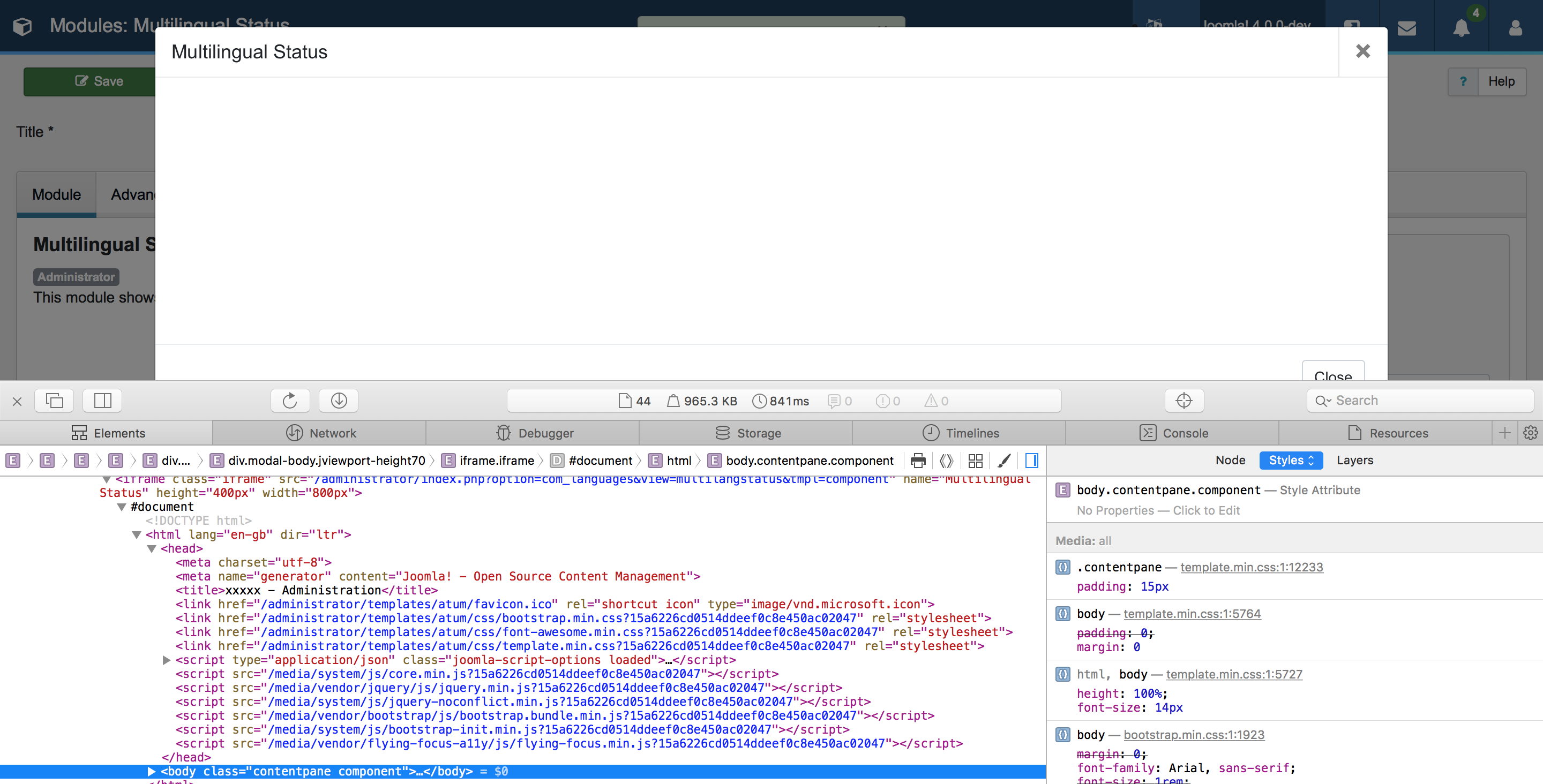Open the inspector settings gear
Viewport: 1543px width, 784px height.
pyautogui.click(x=1531, y=433)
